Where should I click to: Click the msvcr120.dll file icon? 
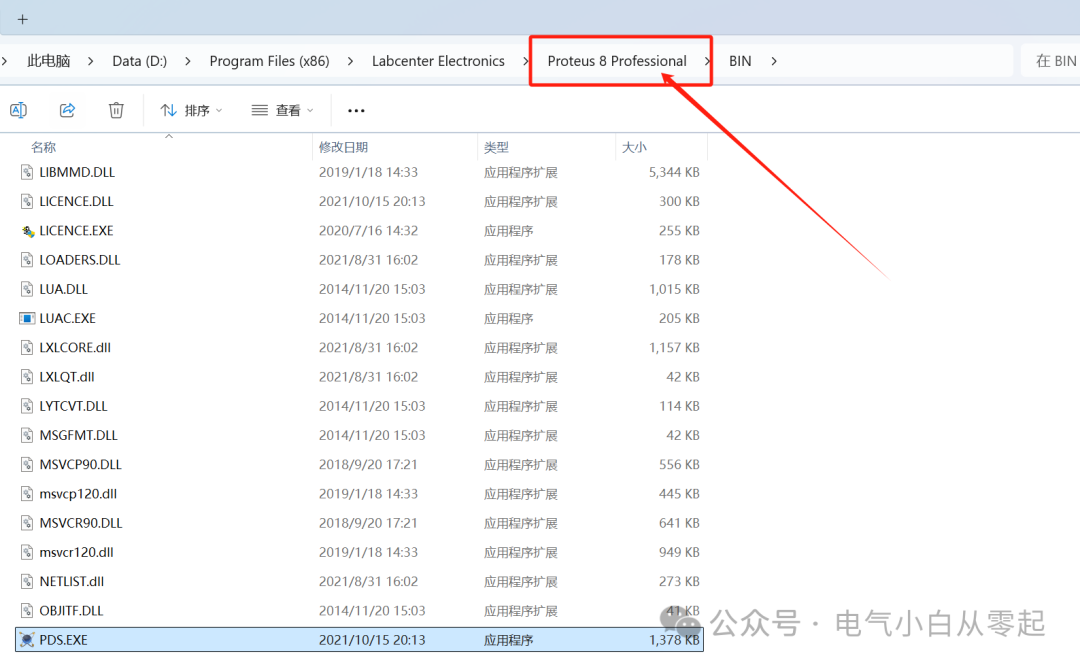[27, 553]
